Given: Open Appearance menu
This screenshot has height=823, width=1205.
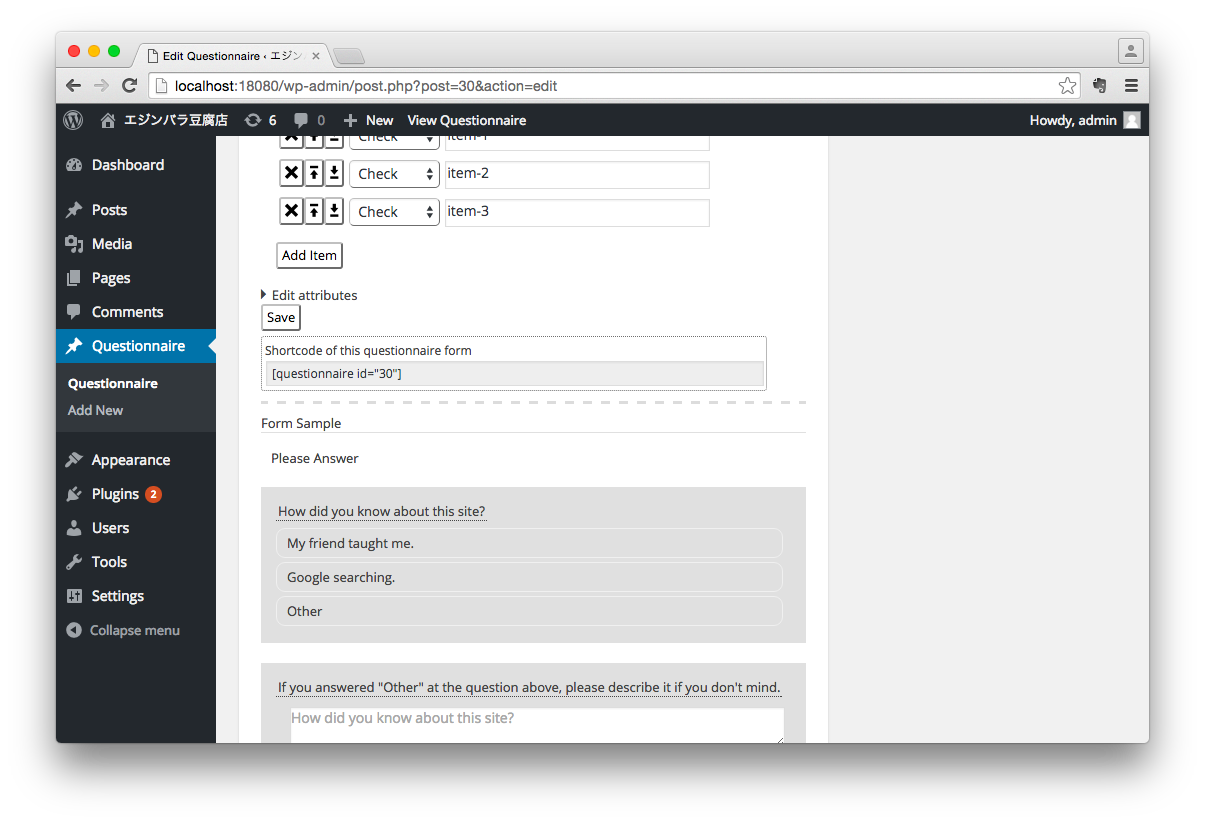Looking at the screenshot, I should click(136, 460).
